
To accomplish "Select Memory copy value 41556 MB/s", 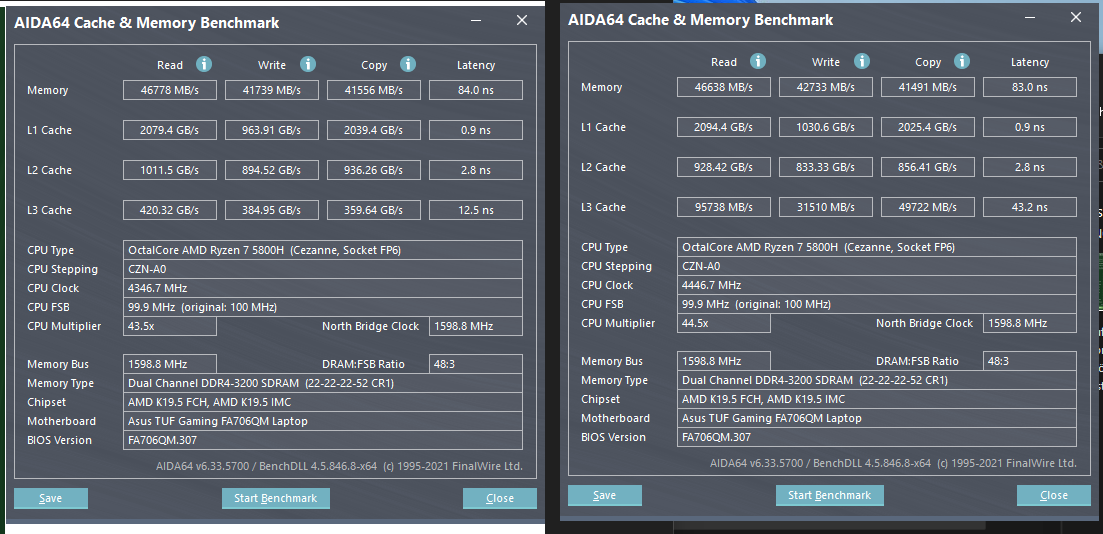I will [374, 90].
